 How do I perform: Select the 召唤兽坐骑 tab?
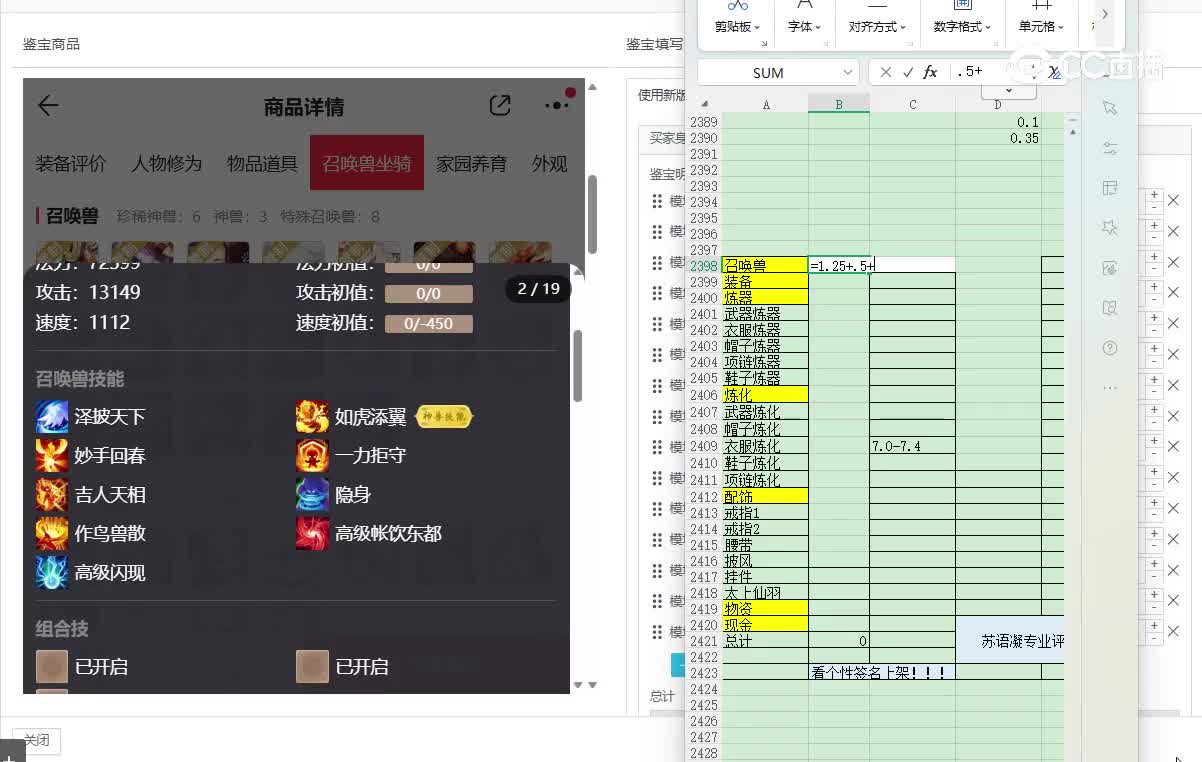pyautogui.click(x=367, y=163)
